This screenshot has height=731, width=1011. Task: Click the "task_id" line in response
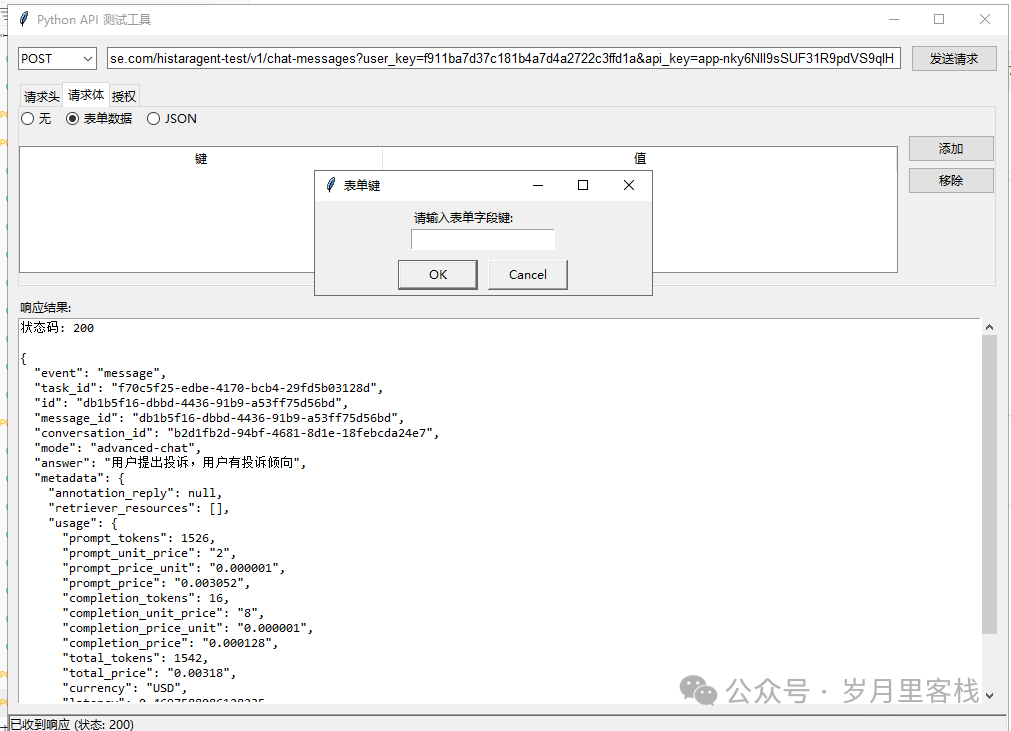point(209,388)
